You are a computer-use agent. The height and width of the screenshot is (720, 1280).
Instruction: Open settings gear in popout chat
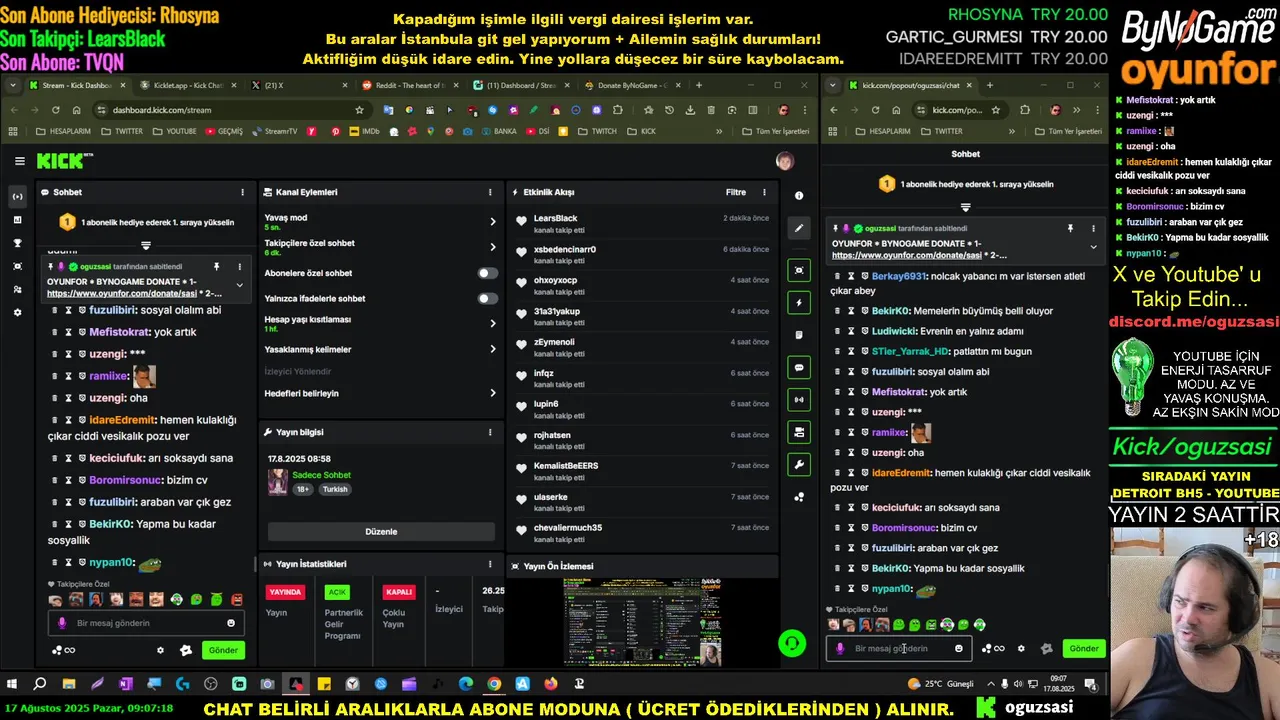click(x=1021, y=648)
